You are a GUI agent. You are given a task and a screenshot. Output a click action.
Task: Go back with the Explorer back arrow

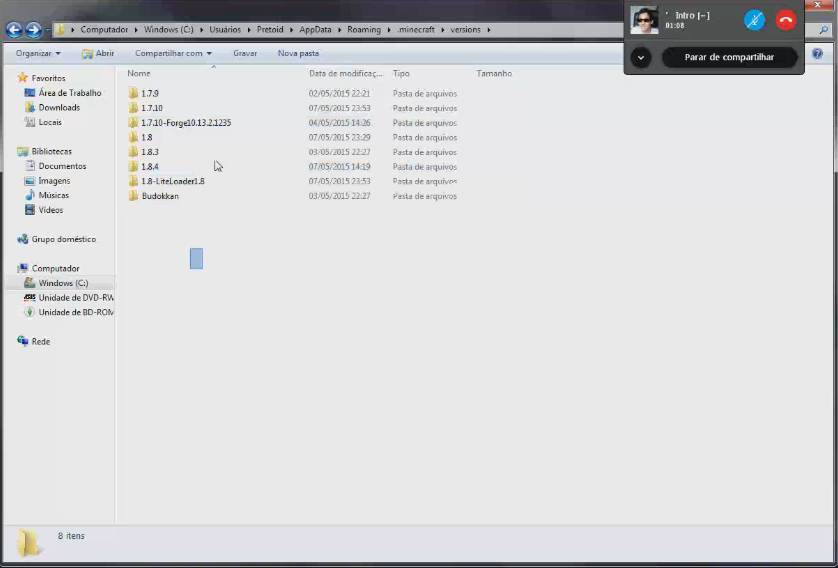(x=14, y=30)
